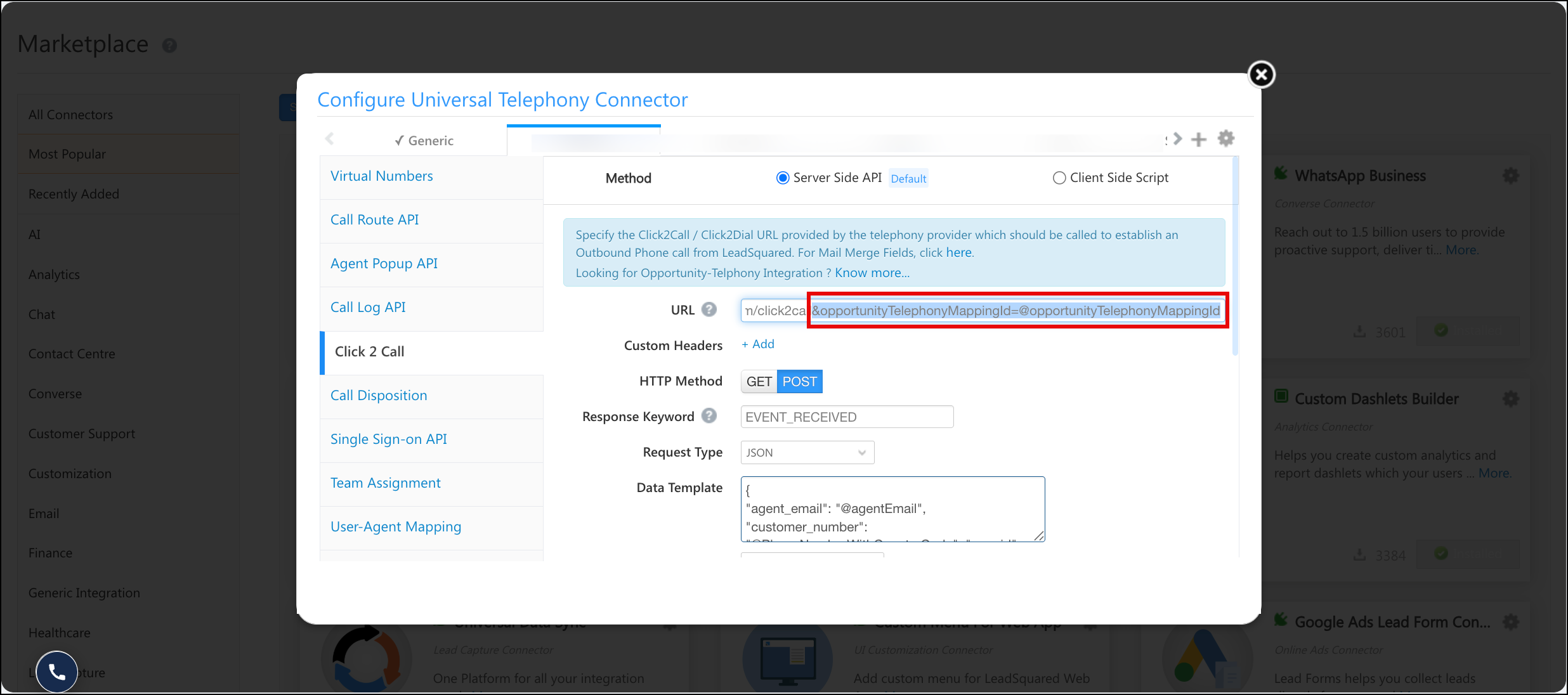Close the configure connector dialog

[x=1262, y=75]
